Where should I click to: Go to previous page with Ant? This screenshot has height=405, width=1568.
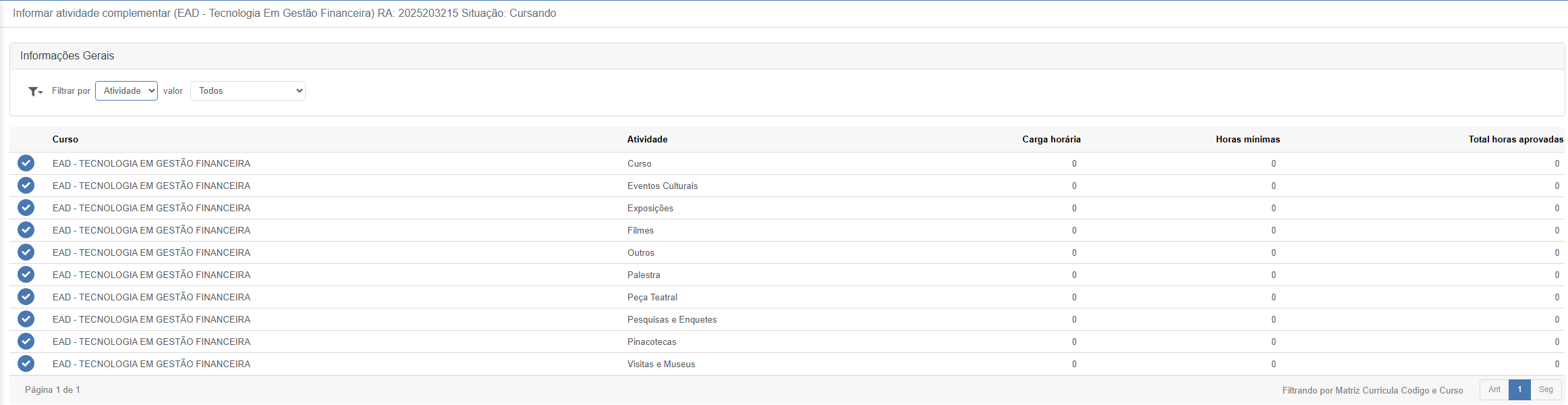pyautogui.click(x=1494, y=389)
